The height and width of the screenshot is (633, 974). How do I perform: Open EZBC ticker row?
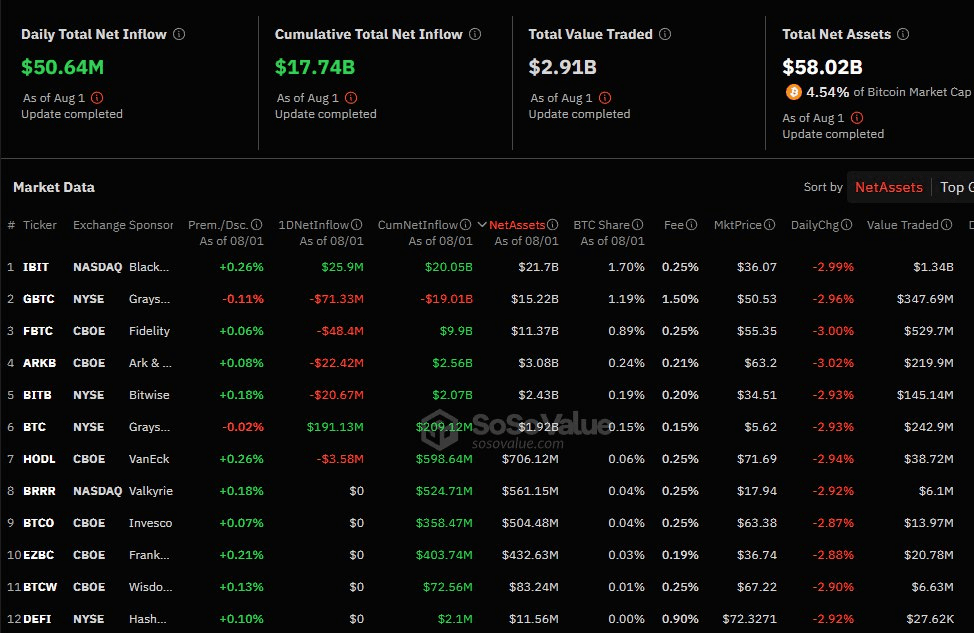point(39,555)
